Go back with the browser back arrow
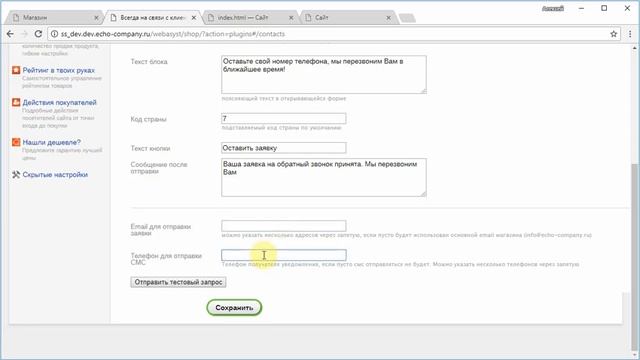The width and height of the screenshot is (640, 360). (10, 34)
